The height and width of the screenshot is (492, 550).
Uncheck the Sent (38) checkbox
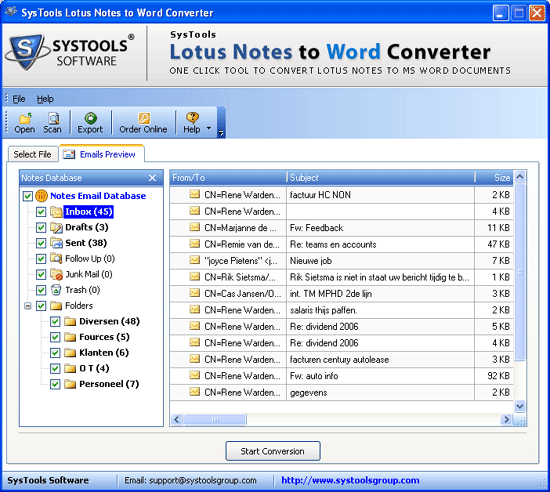pos(41,243)
